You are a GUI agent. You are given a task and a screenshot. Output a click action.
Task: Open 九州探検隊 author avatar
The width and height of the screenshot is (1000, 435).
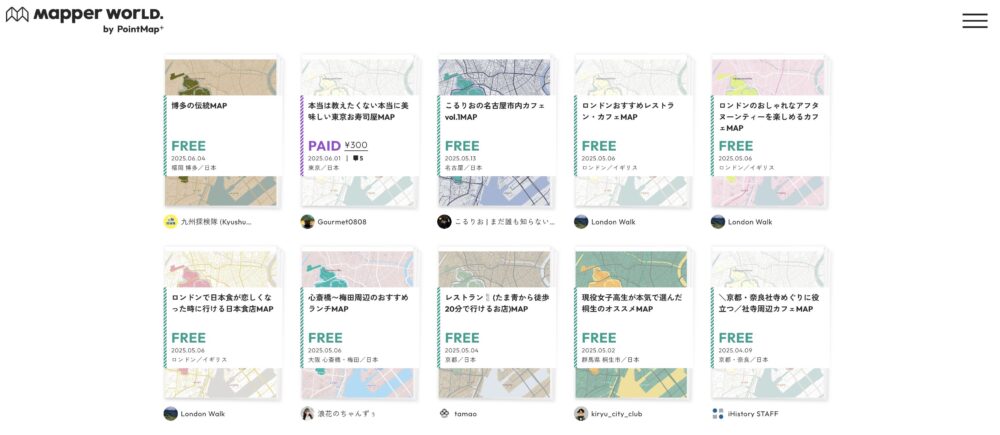tap(170, 221)
